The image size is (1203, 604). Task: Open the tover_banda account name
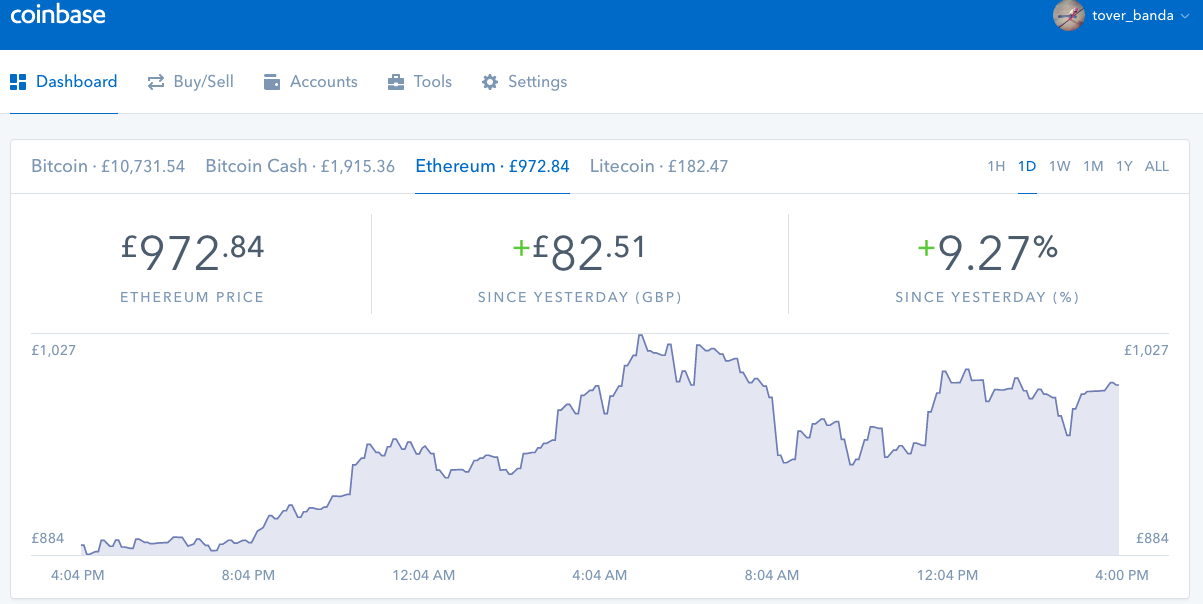(1133, 15)
